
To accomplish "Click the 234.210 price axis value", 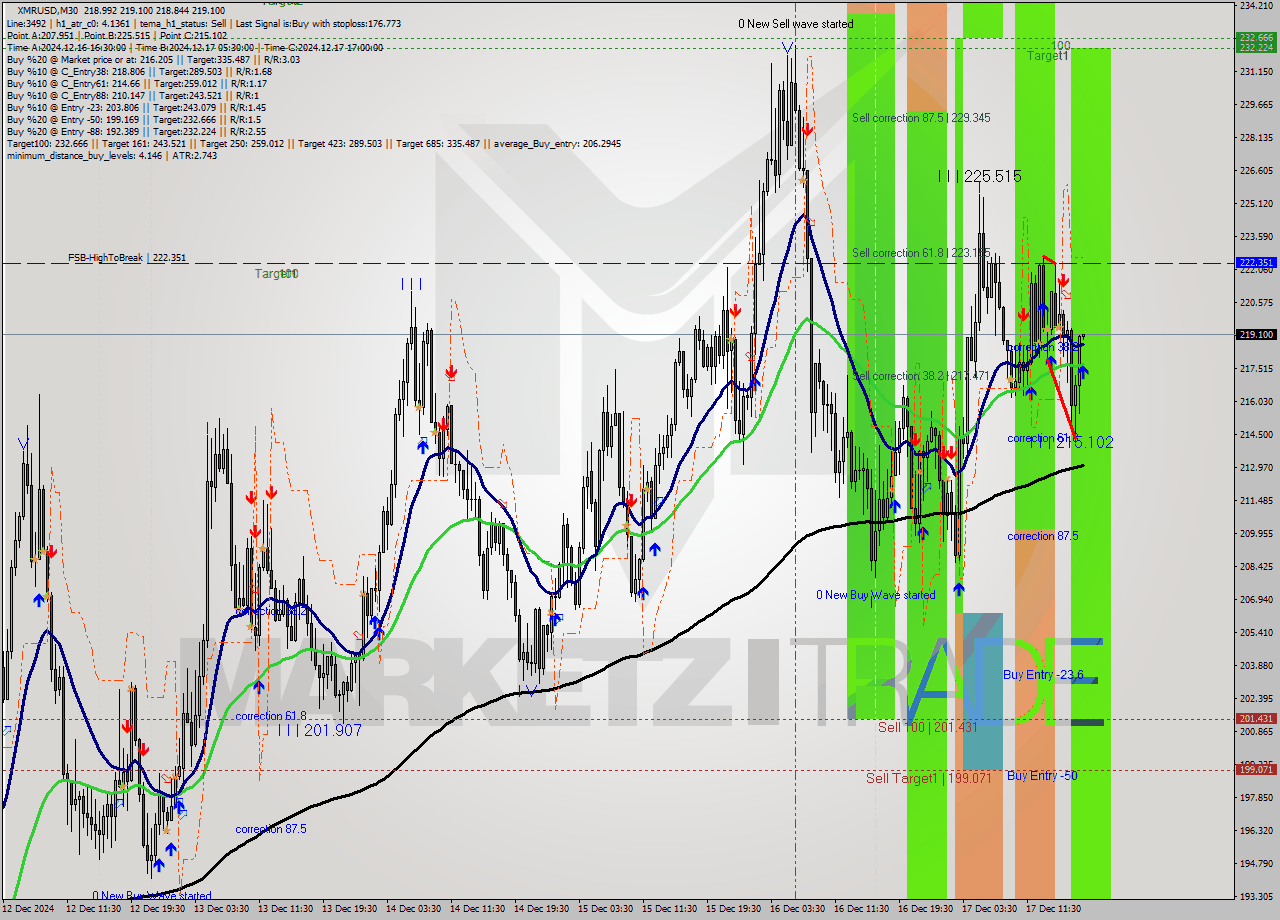I will point(1255,6).
